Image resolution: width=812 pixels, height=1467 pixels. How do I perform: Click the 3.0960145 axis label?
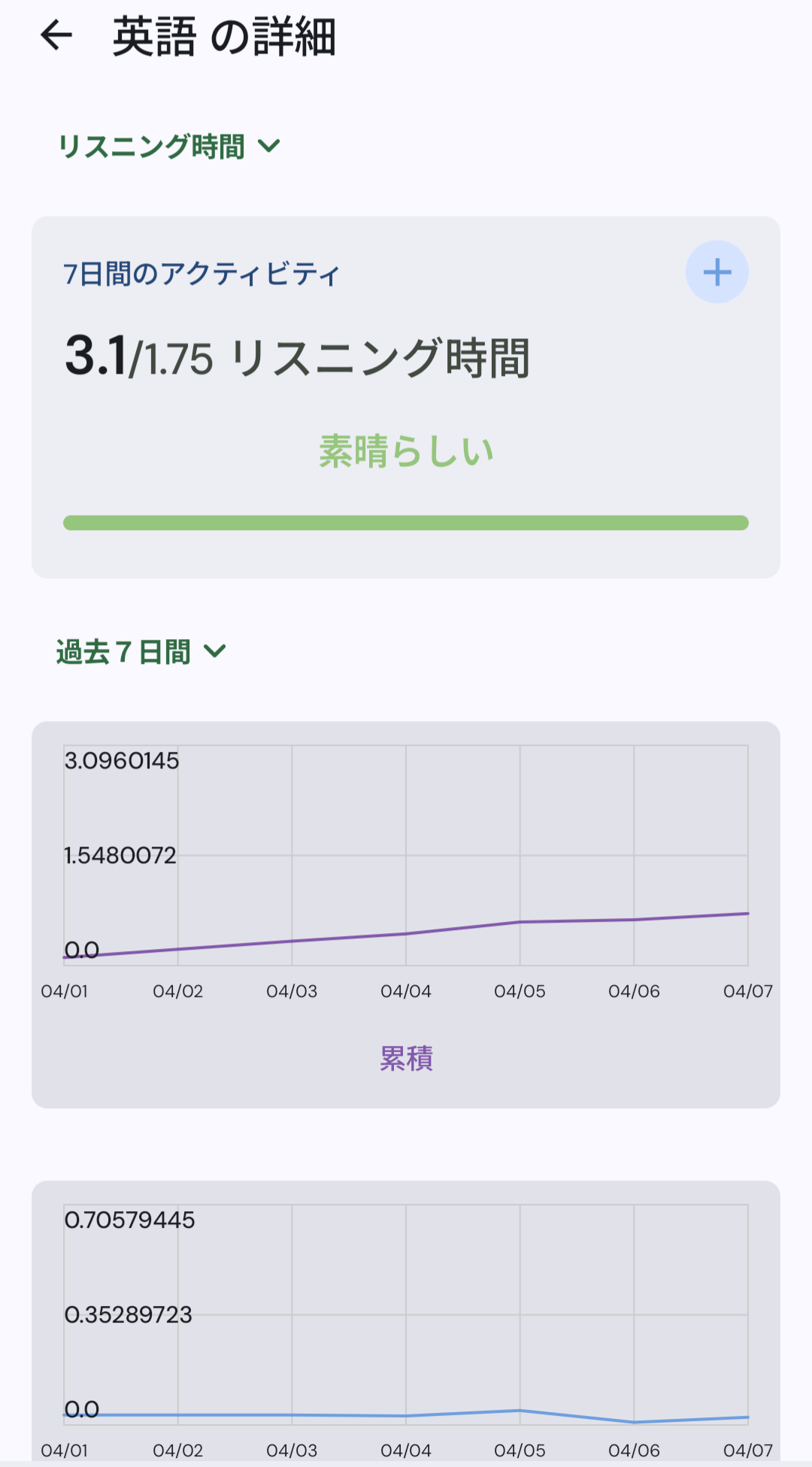pos(122,761)
